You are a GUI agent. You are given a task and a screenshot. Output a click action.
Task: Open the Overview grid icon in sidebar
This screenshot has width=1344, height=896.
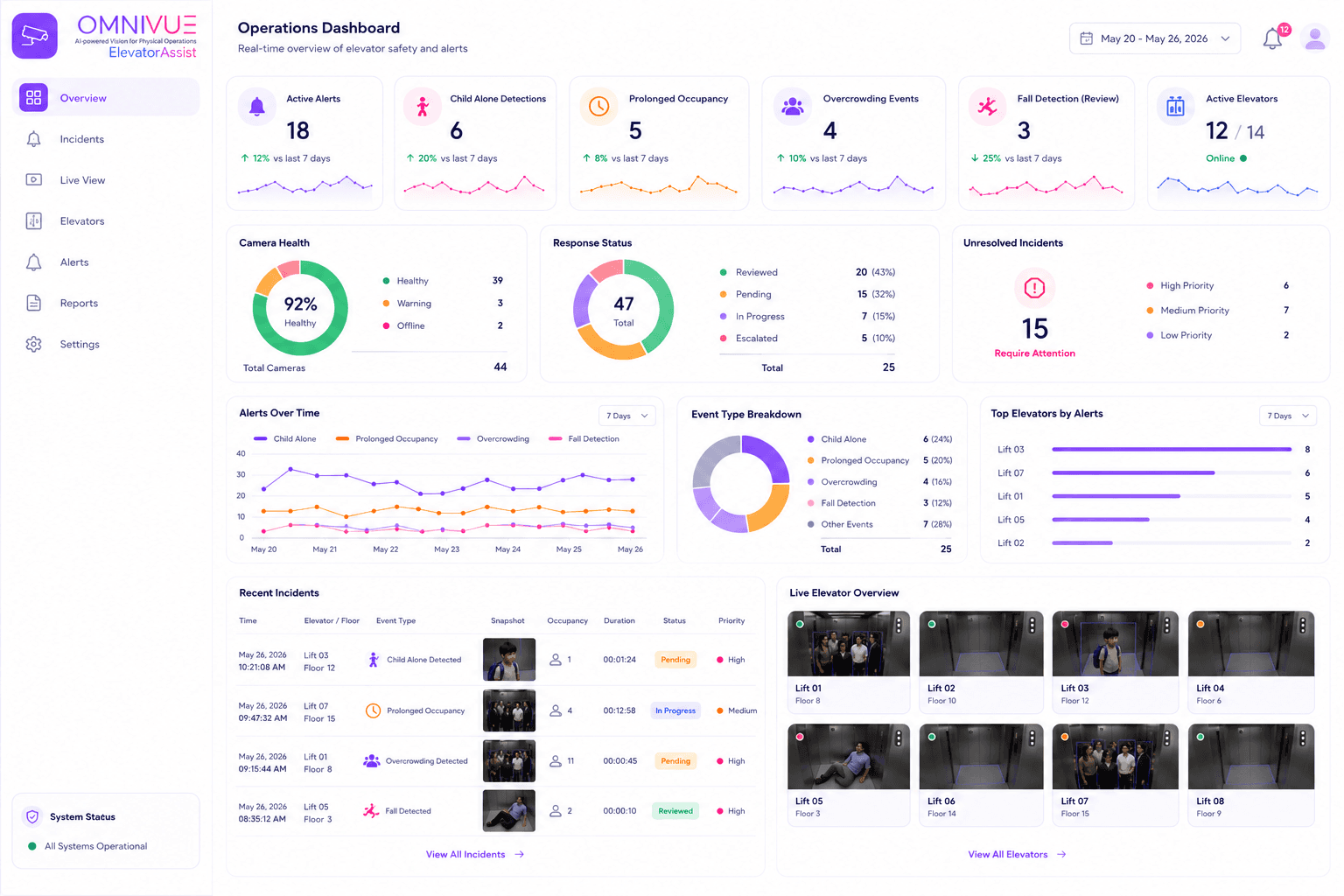click(x=33, y=97)
